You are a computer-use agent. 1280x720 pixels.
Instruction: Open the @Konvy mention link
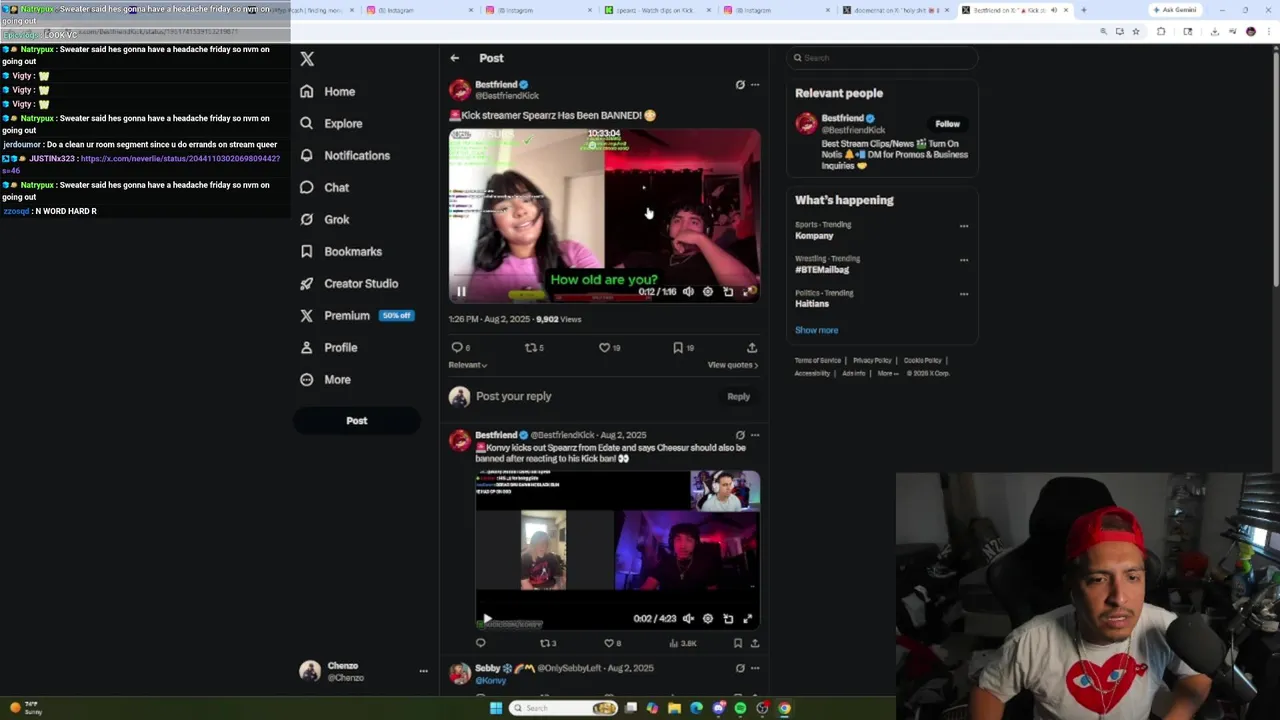tap(491, 680)
